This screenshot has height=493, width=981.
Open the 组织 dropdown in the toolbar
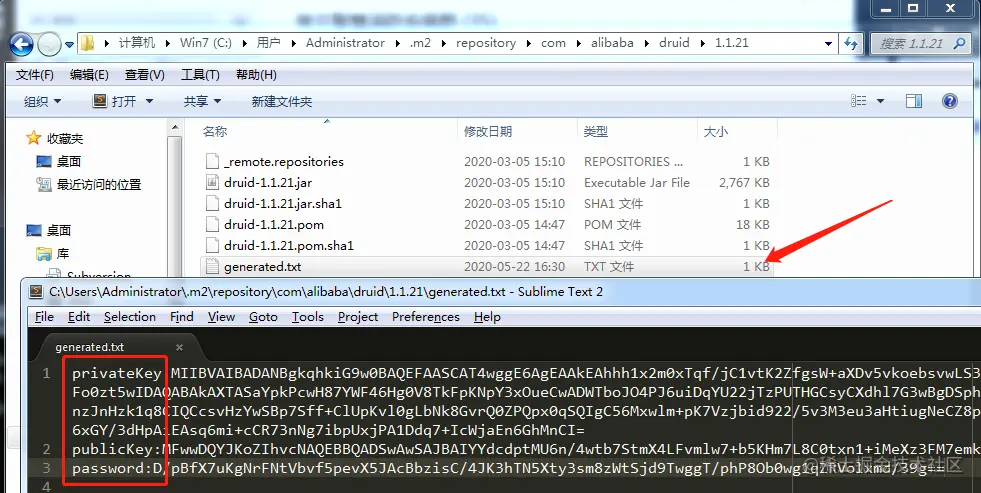click(43, 101)
